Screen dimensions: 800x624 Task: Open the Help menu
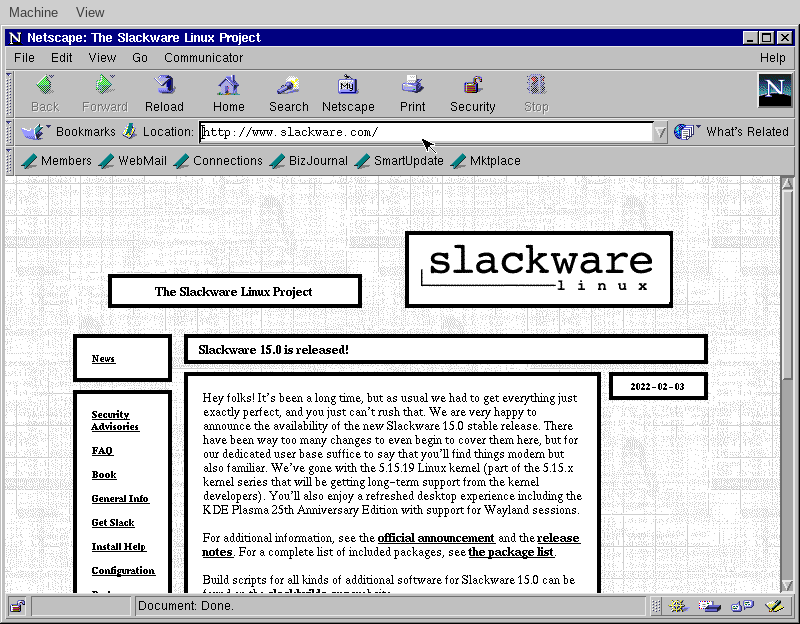coord(772,58)
